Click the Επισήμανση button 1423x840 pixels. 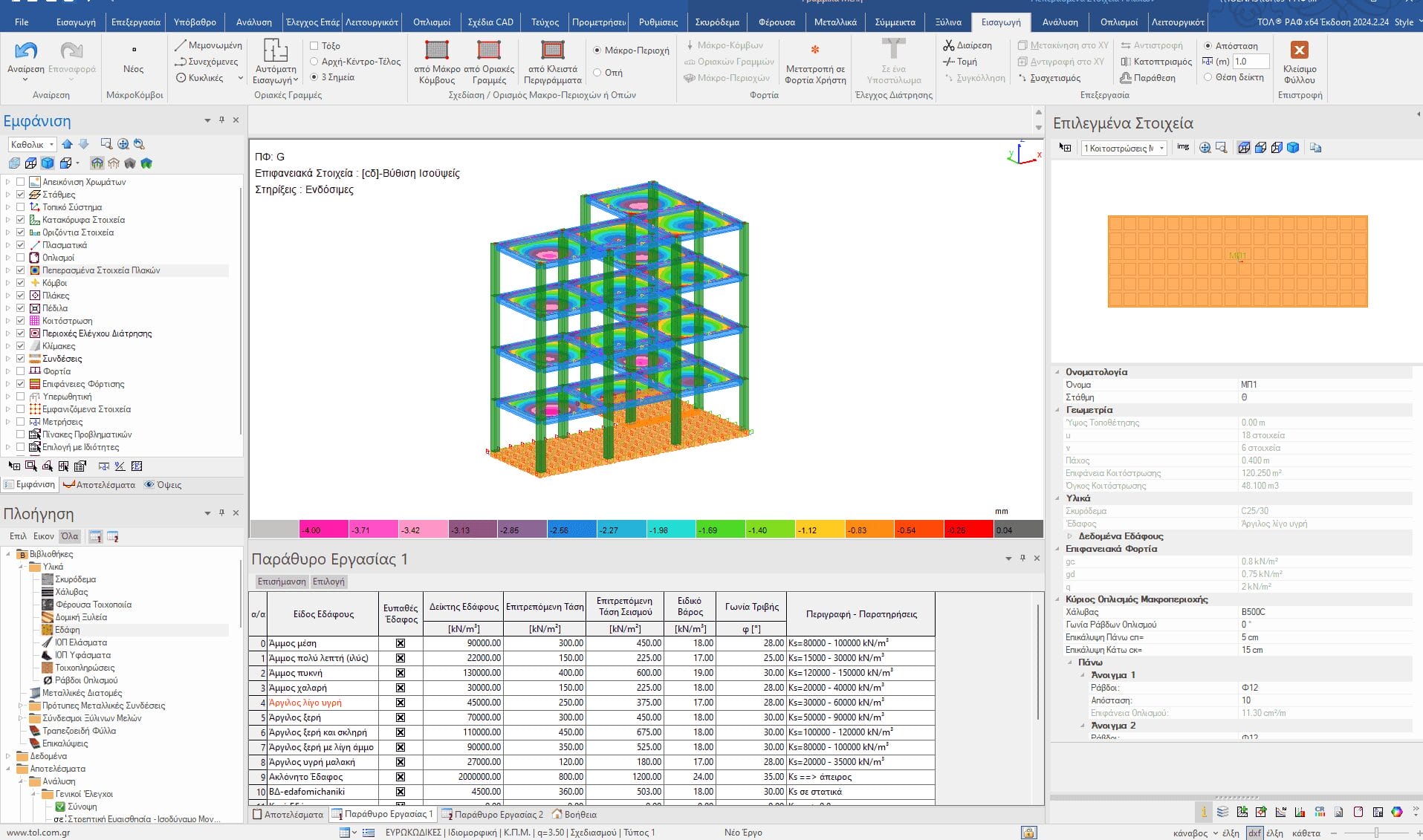(282, 582)
